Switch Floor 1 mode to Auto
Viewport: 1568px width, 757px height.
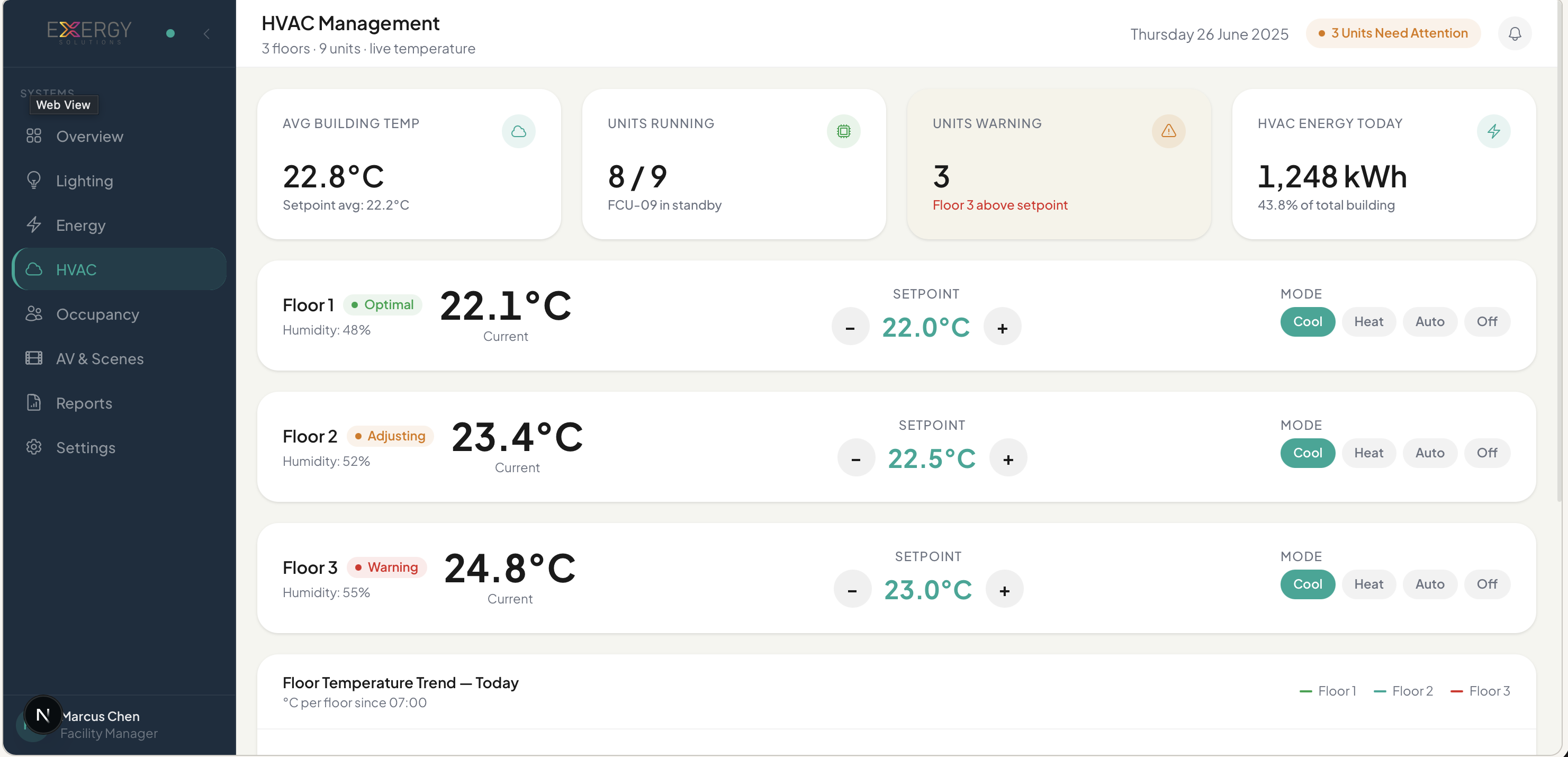pyautogui.click(x=1430, y=321)
